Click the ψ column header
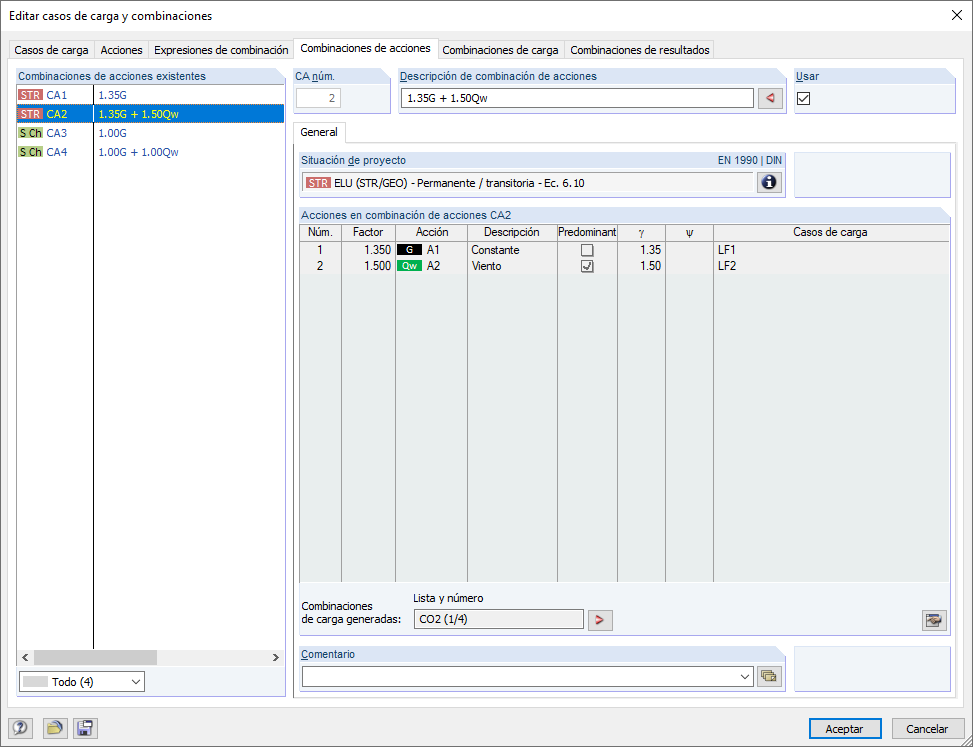 pyautogui.click(x=689, y=233)
